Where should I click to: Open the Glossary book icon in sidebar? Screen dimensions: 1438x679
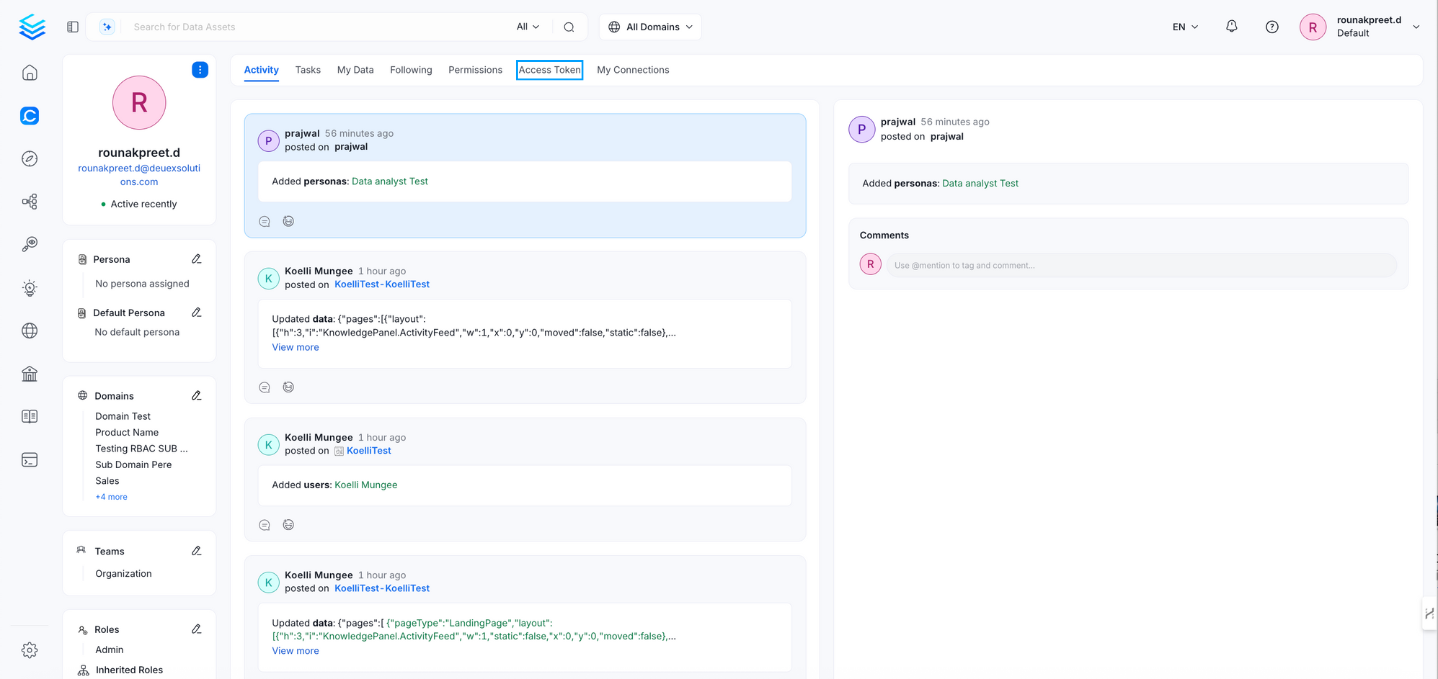(29, 416)
